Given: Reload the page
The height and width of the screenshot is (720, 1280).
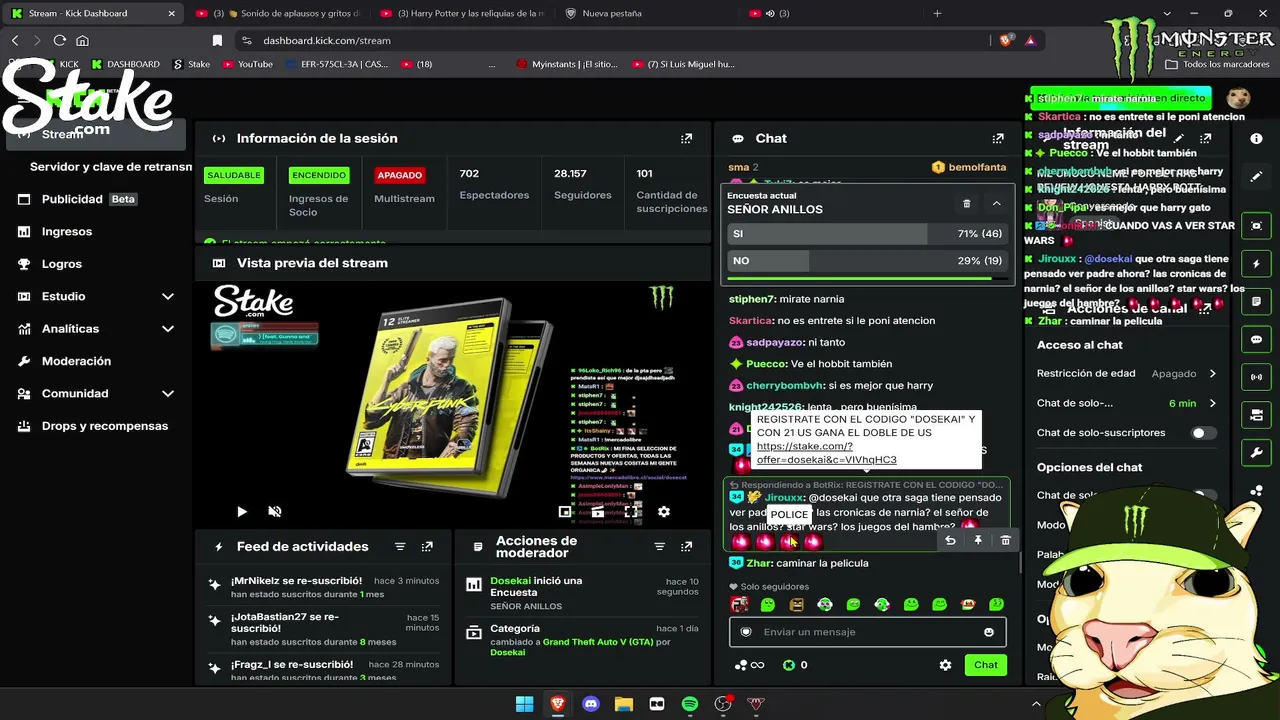Looking at the screenshot, I should pos(60,41).
